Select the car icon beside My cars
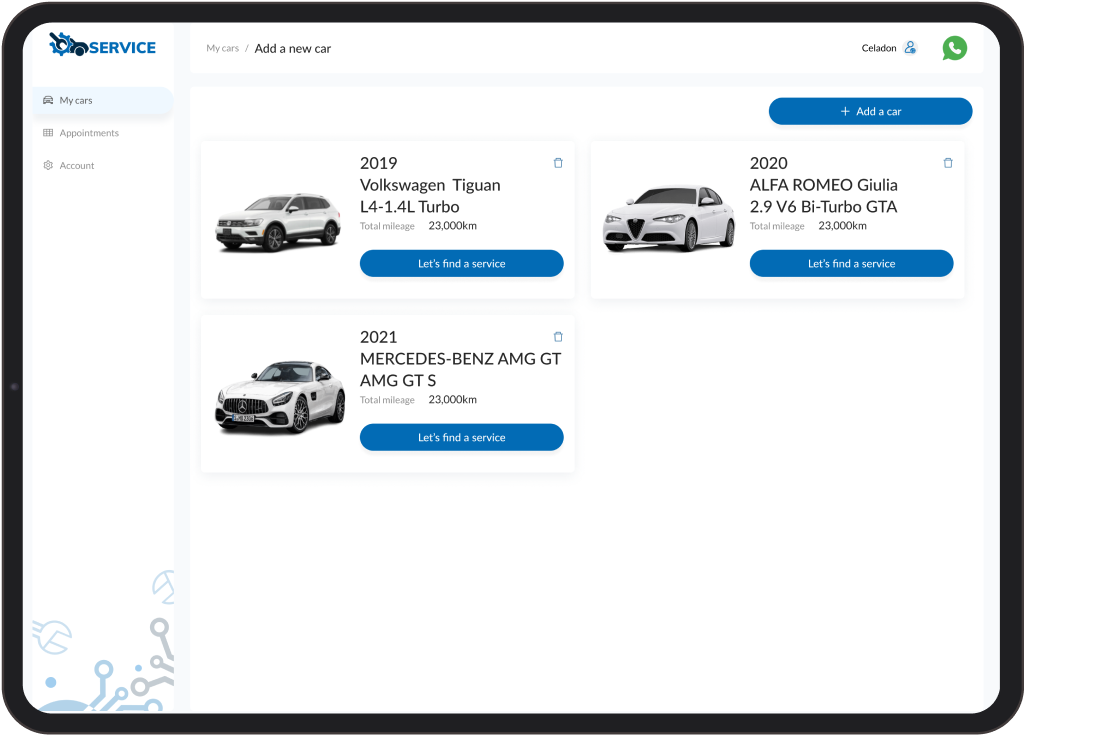 tap(48, 100)
